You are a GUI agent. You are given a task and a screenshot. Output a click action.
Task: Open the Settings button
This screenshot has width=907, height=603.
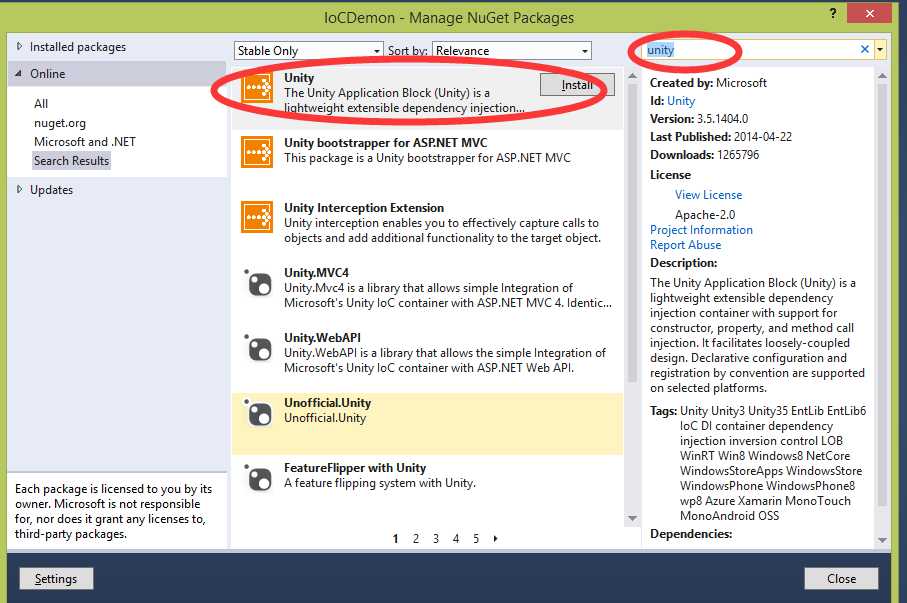56,579
